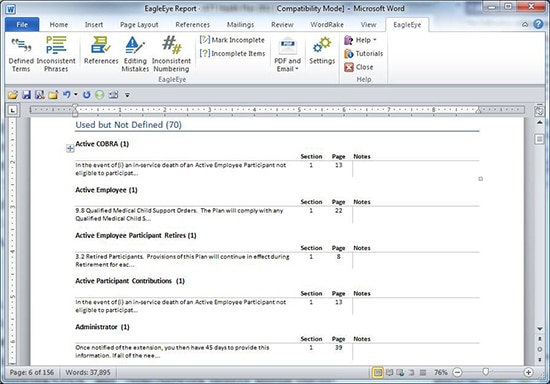This screenshot has height=384, width=550.
Task: Click the 'Administrator (1)' term heading
Action: coord(102,327)
